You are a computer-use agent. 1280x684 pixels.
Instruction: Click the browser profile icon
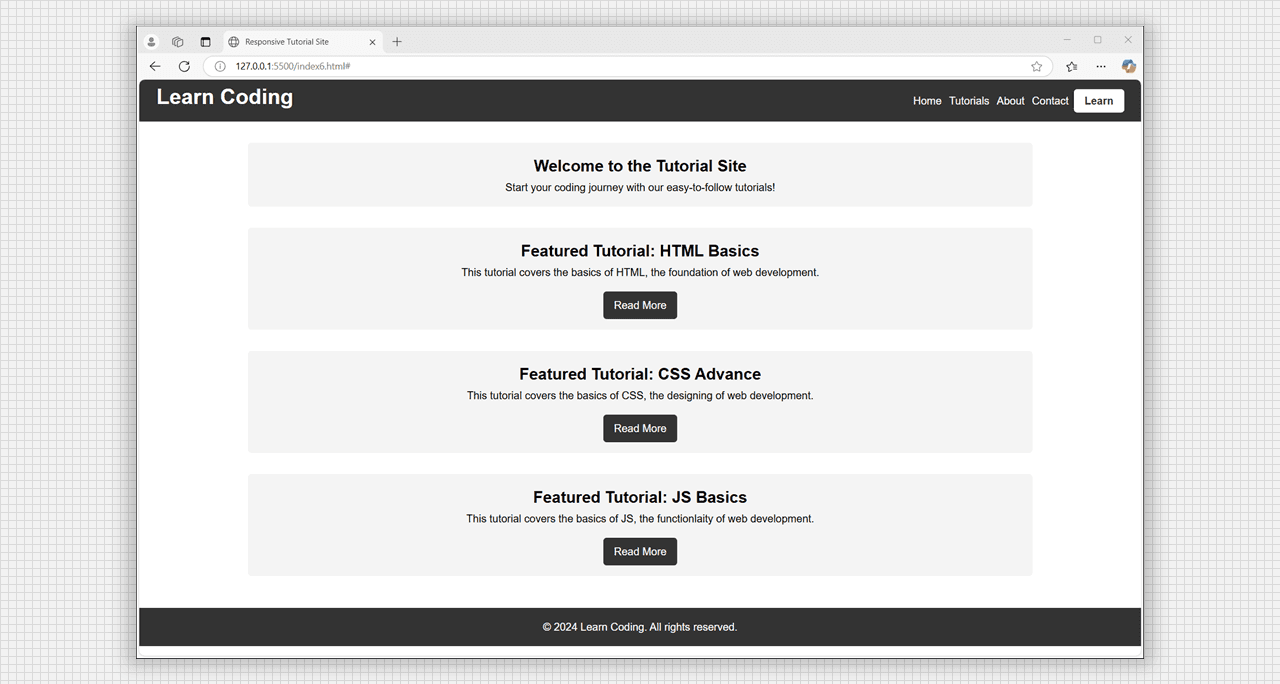pos(151,42)
